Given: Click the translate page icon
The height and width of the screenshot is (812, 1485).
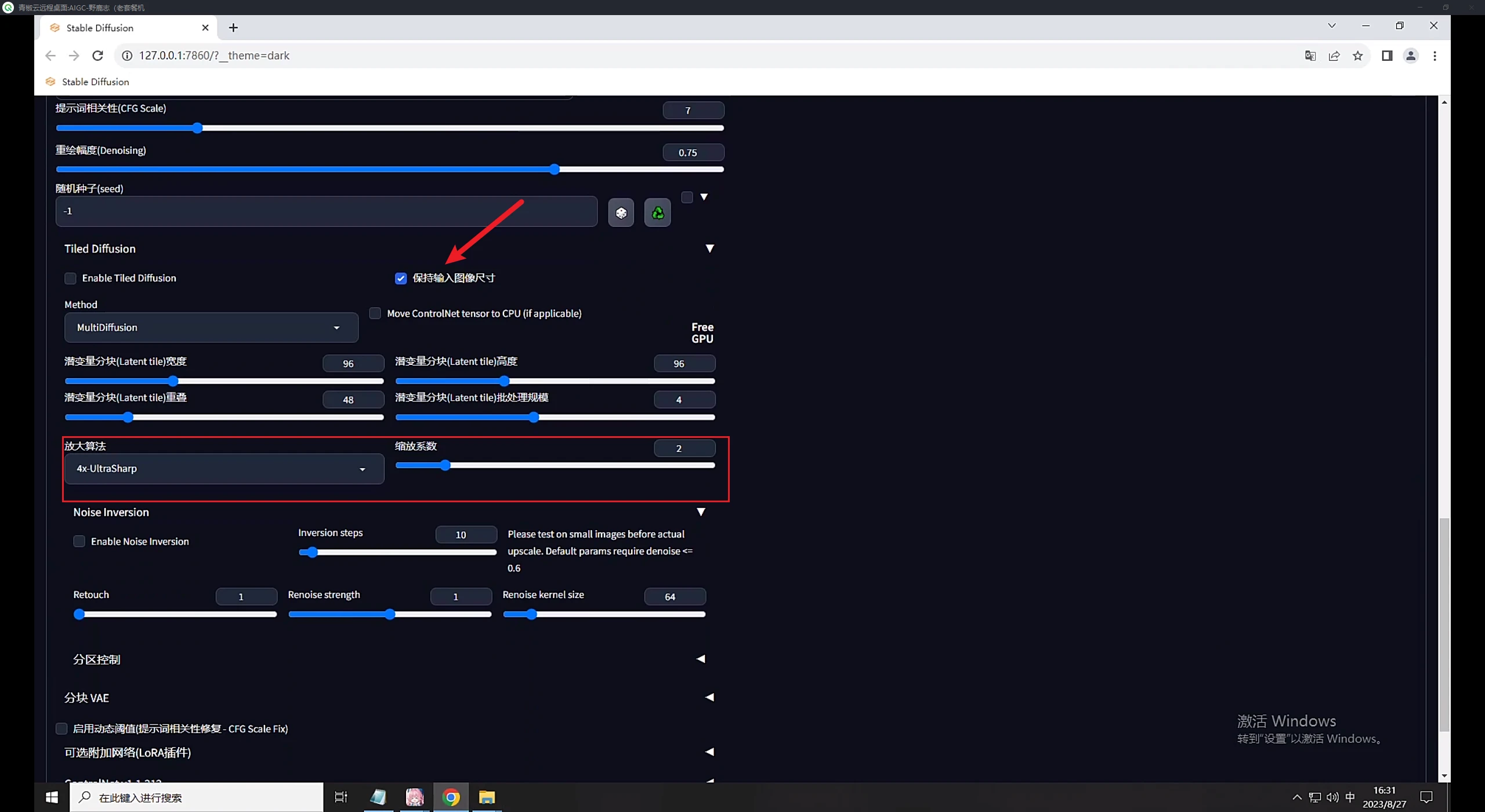Looking at the screenshot, I should (1310, 56).
